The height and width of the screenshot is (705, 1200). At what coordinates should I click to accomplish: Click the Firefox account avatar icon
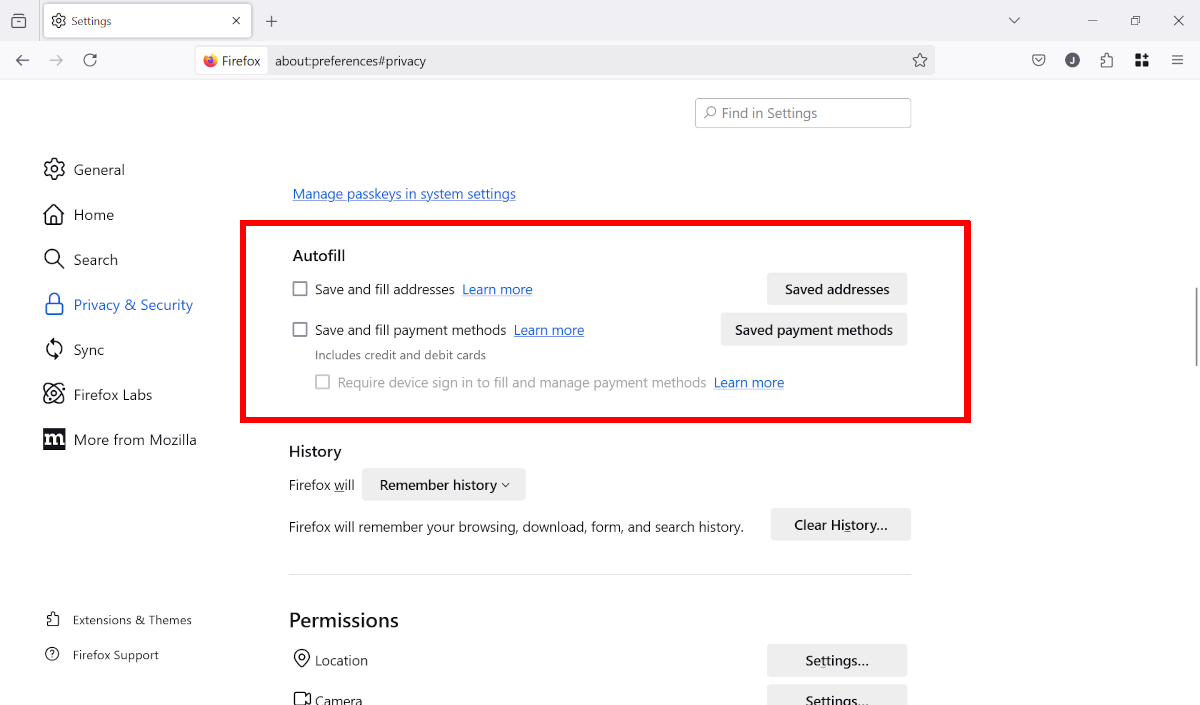(x=1072, y=60)
